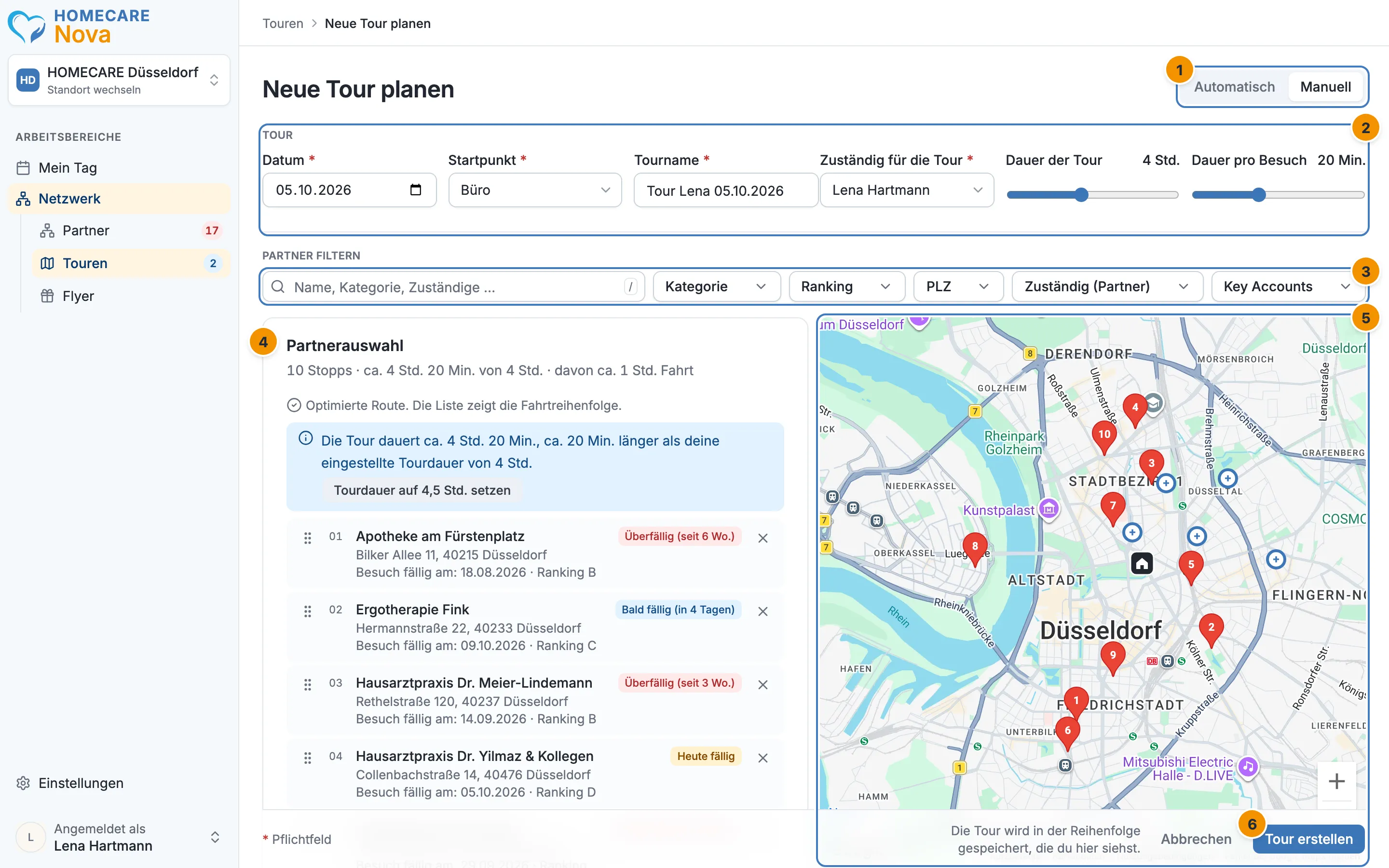Image resolution: width=1389 pixels, height=868 pixels.
Task: Open Einstellungen with the gear icon
Action: click(x=23, y=783)
